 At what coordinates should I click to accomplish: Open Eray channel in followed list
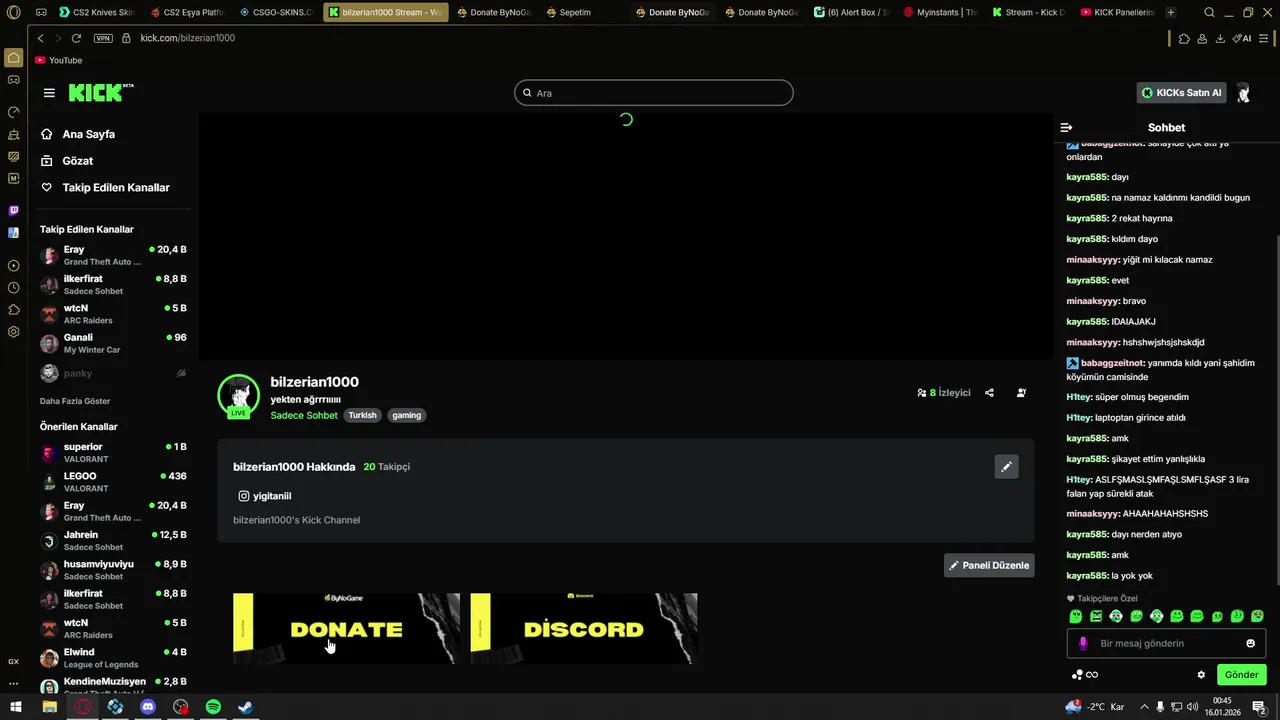113,255
